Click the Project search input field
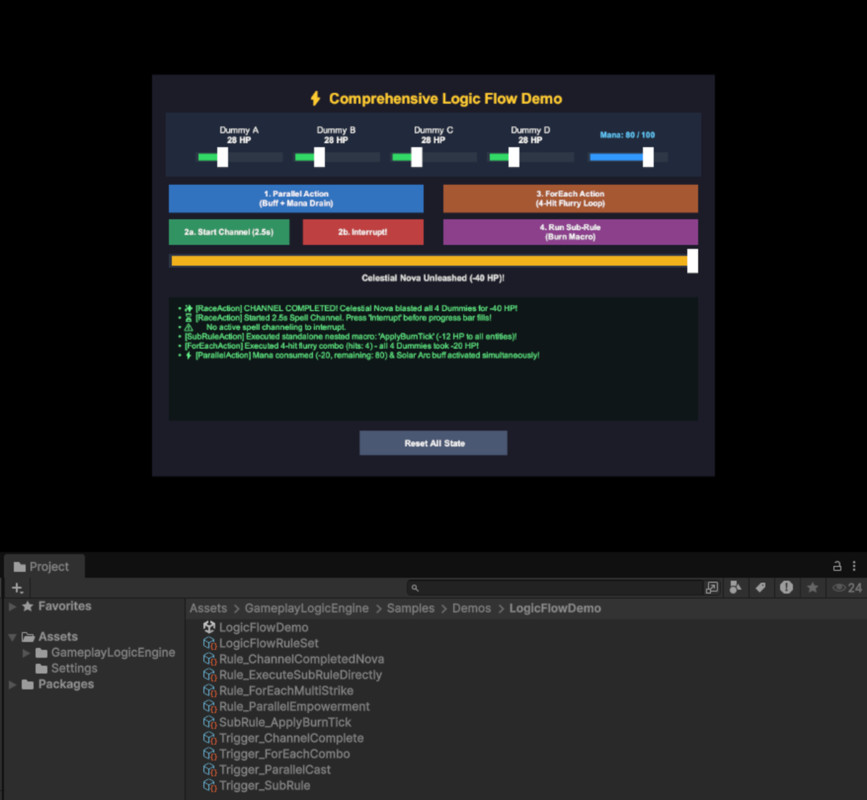867x800 pixels. [555, 588]
